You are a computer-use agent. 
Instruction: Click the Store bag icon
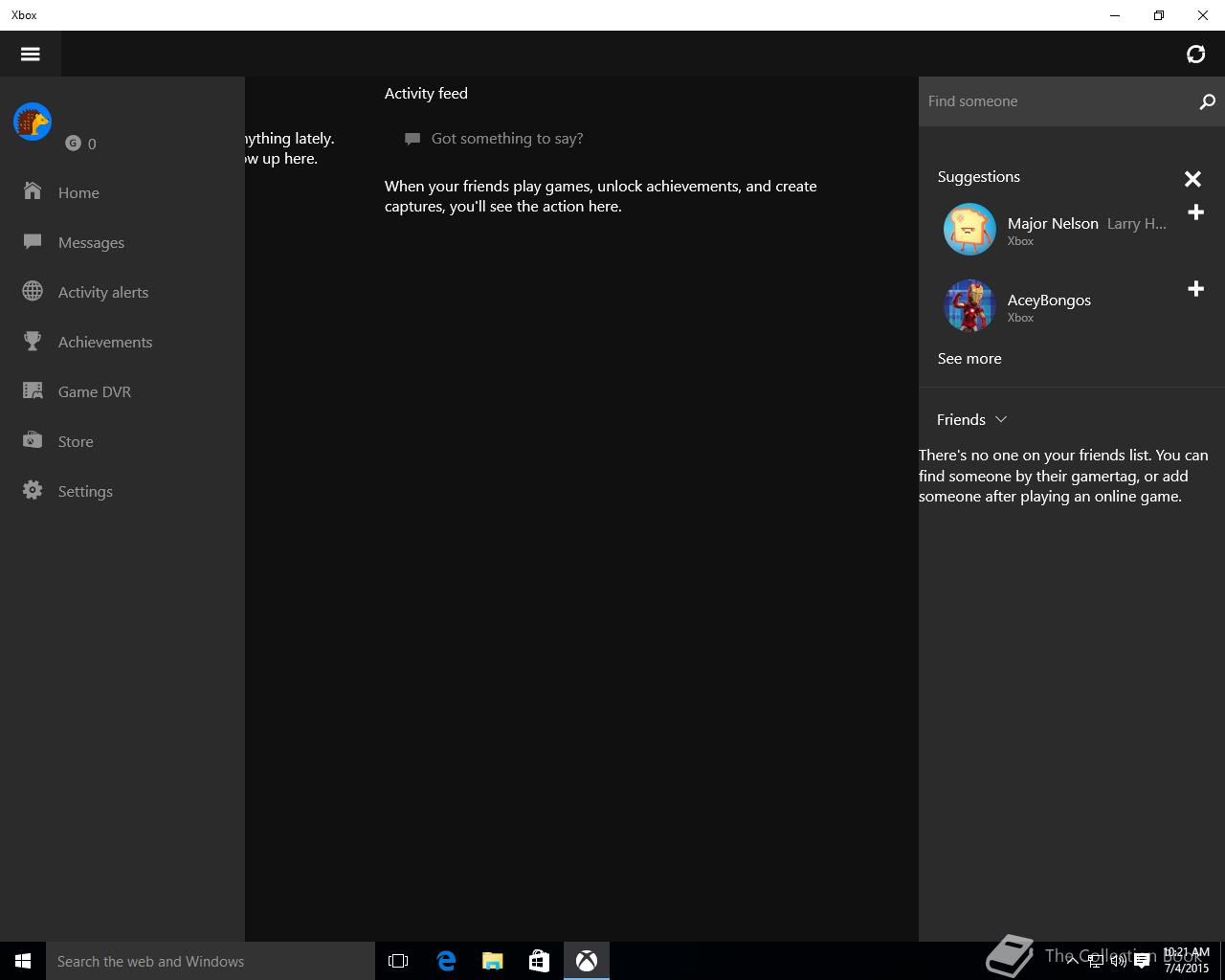[33, 440]
